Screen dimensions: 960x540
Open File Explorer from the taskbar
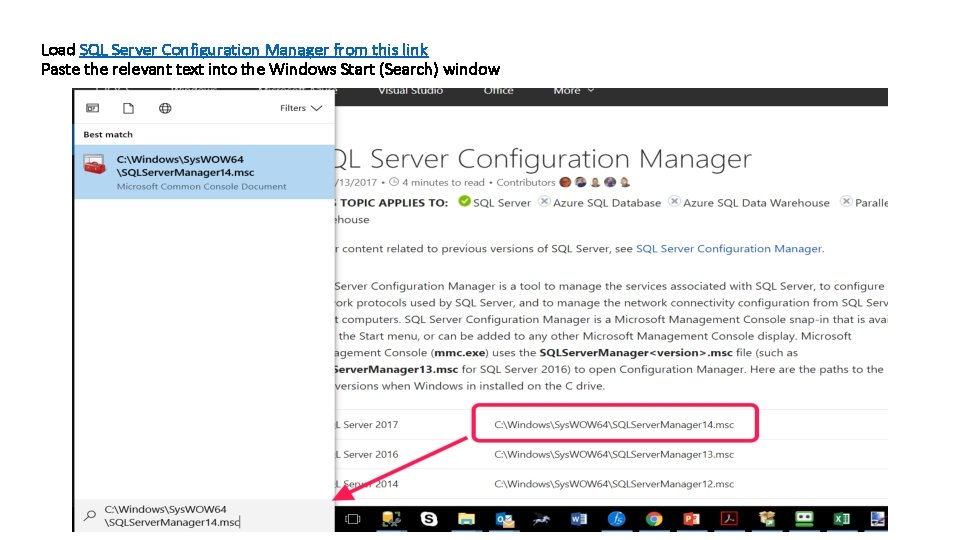coord(467,519)
